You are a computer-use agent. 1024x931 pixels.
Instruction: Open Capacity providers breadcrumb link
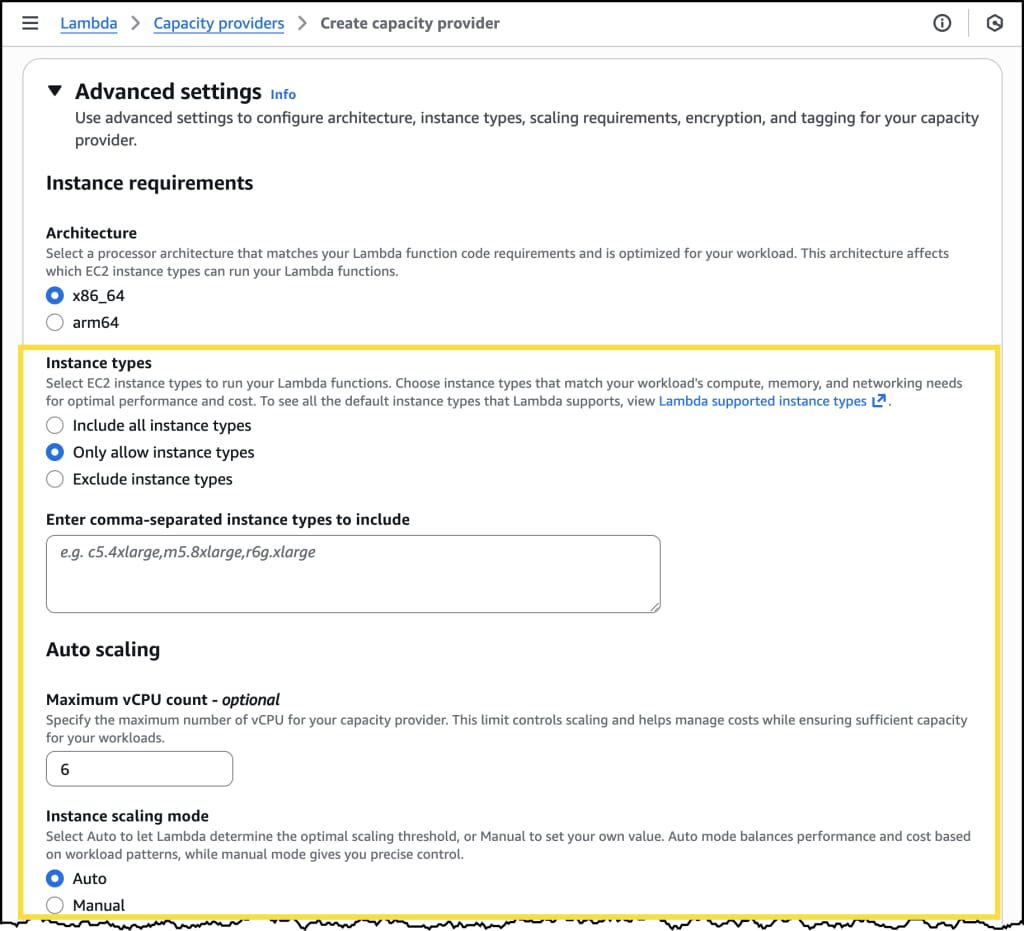[x=218, y=23]
